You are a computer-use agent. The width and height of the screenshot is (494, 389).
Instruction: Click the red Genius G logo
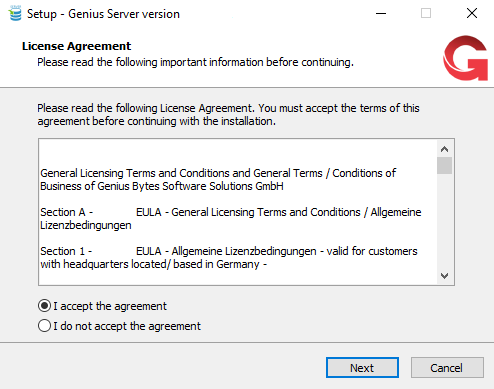point(465,58)
